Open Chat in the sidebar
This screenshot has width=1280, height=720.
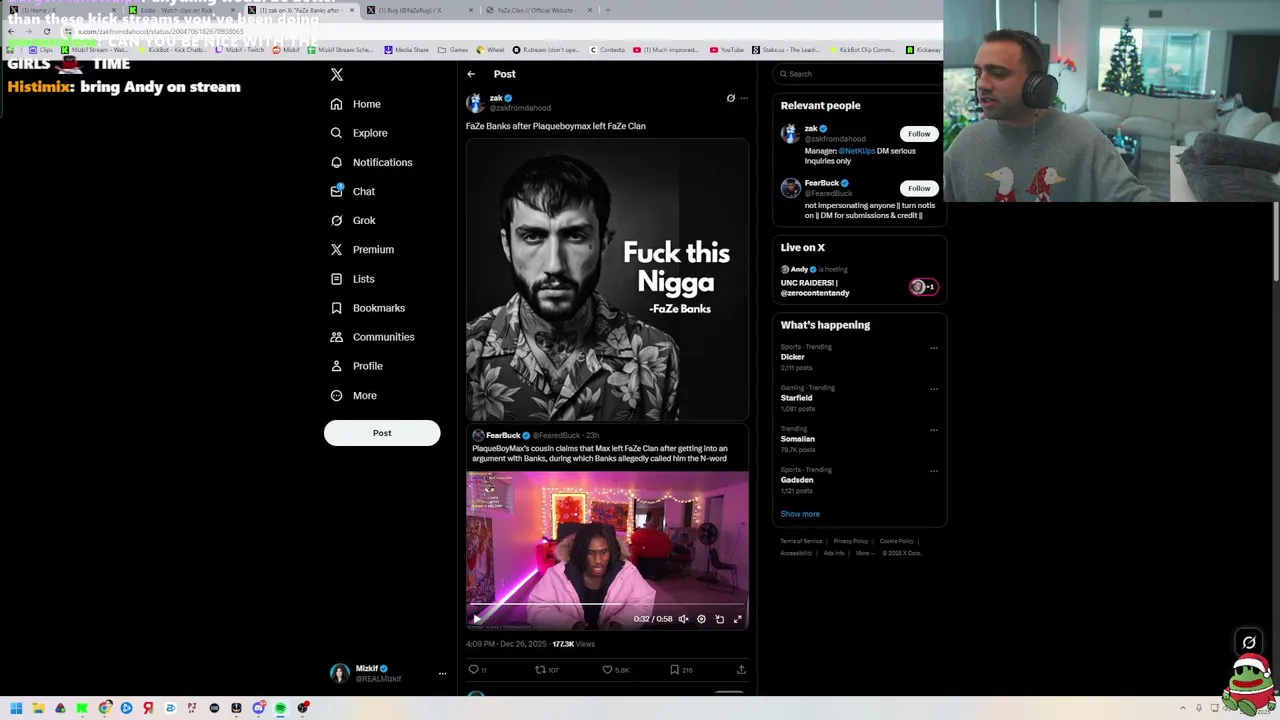[353, 191]
